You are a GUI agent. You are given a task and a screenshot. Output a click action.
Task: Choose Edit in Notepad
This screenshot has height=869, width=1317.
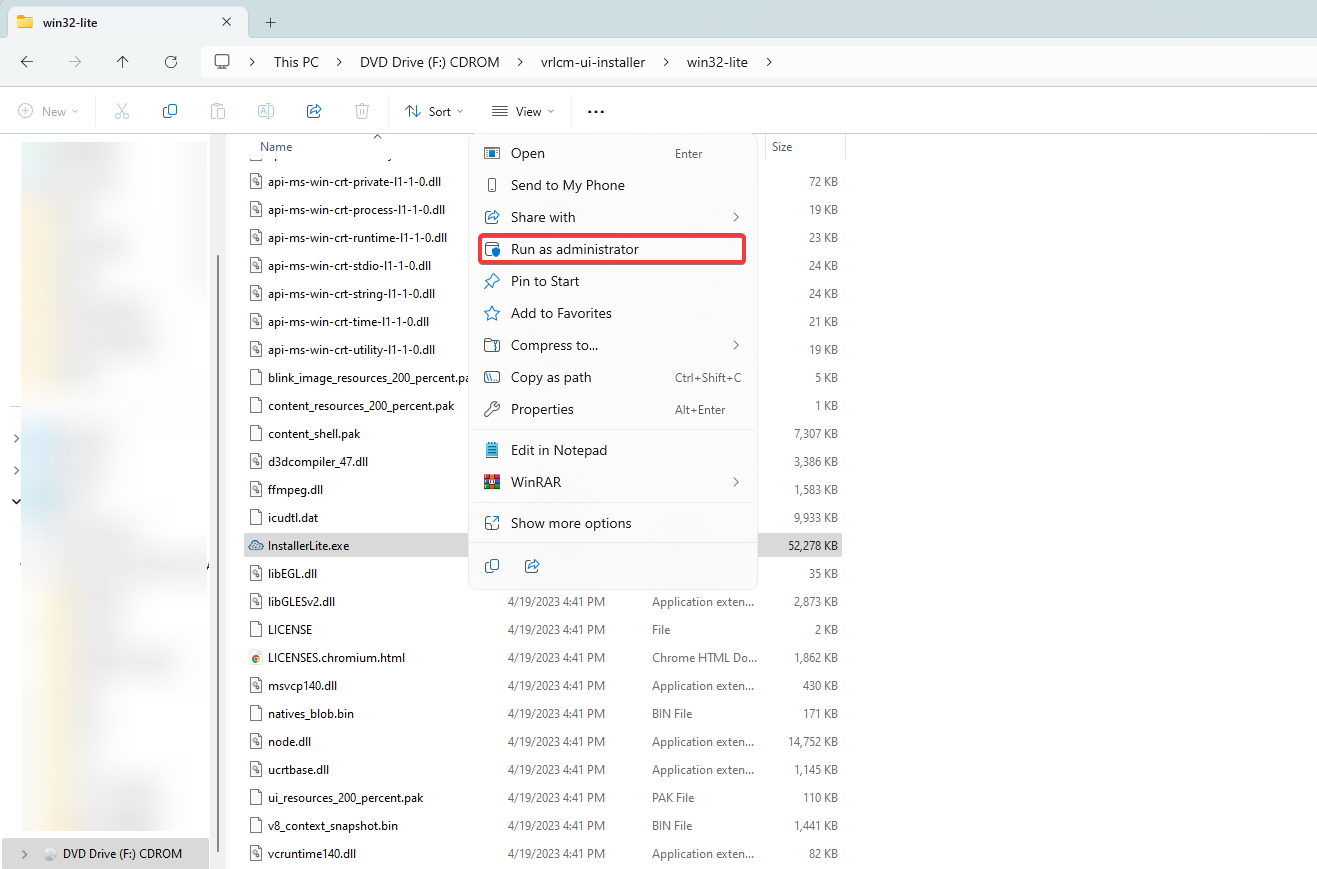[x=613, y=450]
